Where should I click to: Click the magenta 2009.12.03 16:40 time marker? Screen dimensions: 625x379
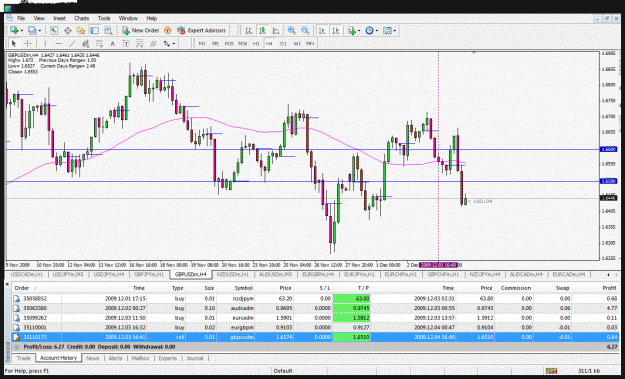[x=438, y=265]
